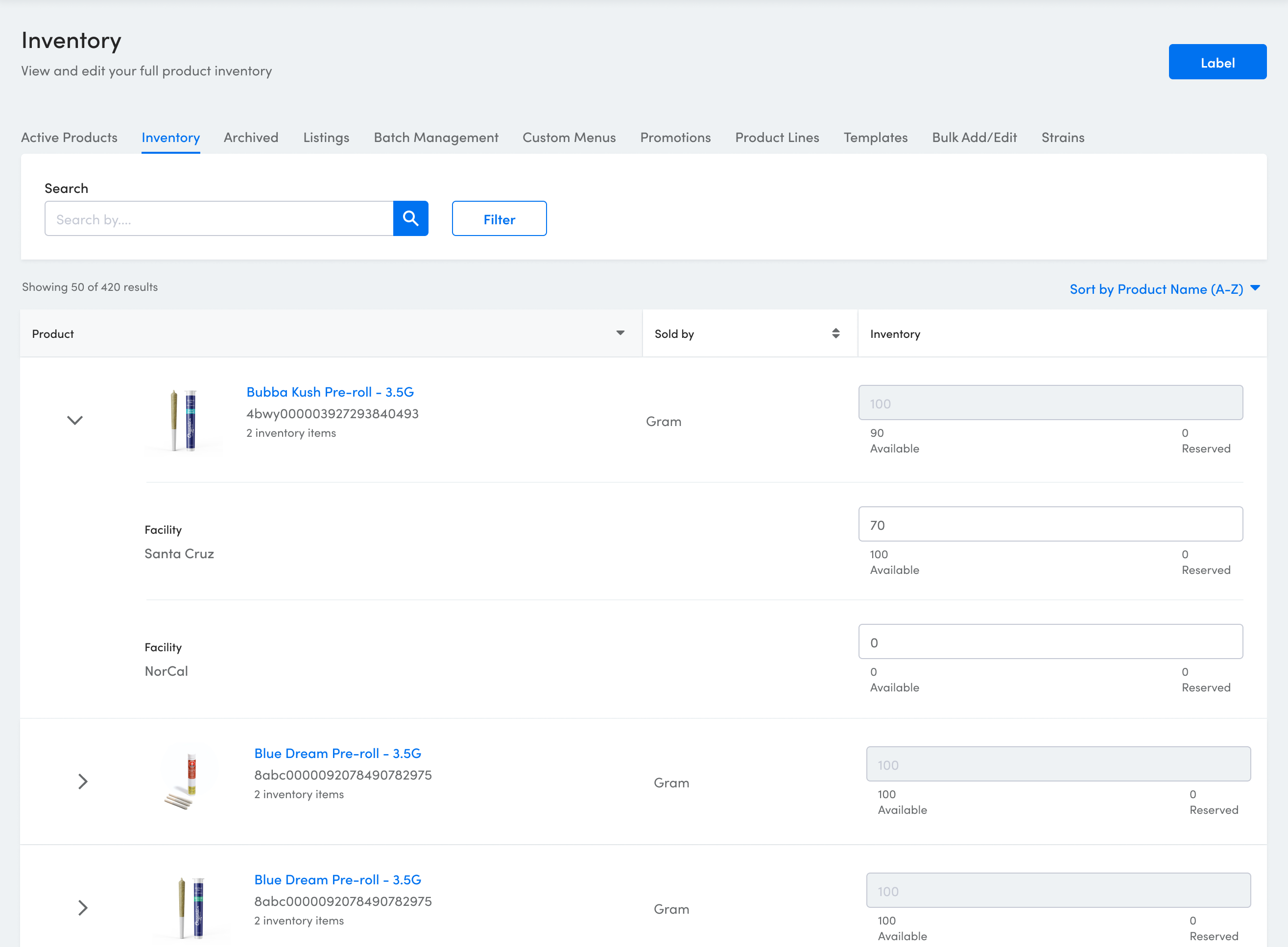Collapse the Bubba Kush Pre-roll row
Screen dimensions: 1288x947
coord(75,420)
